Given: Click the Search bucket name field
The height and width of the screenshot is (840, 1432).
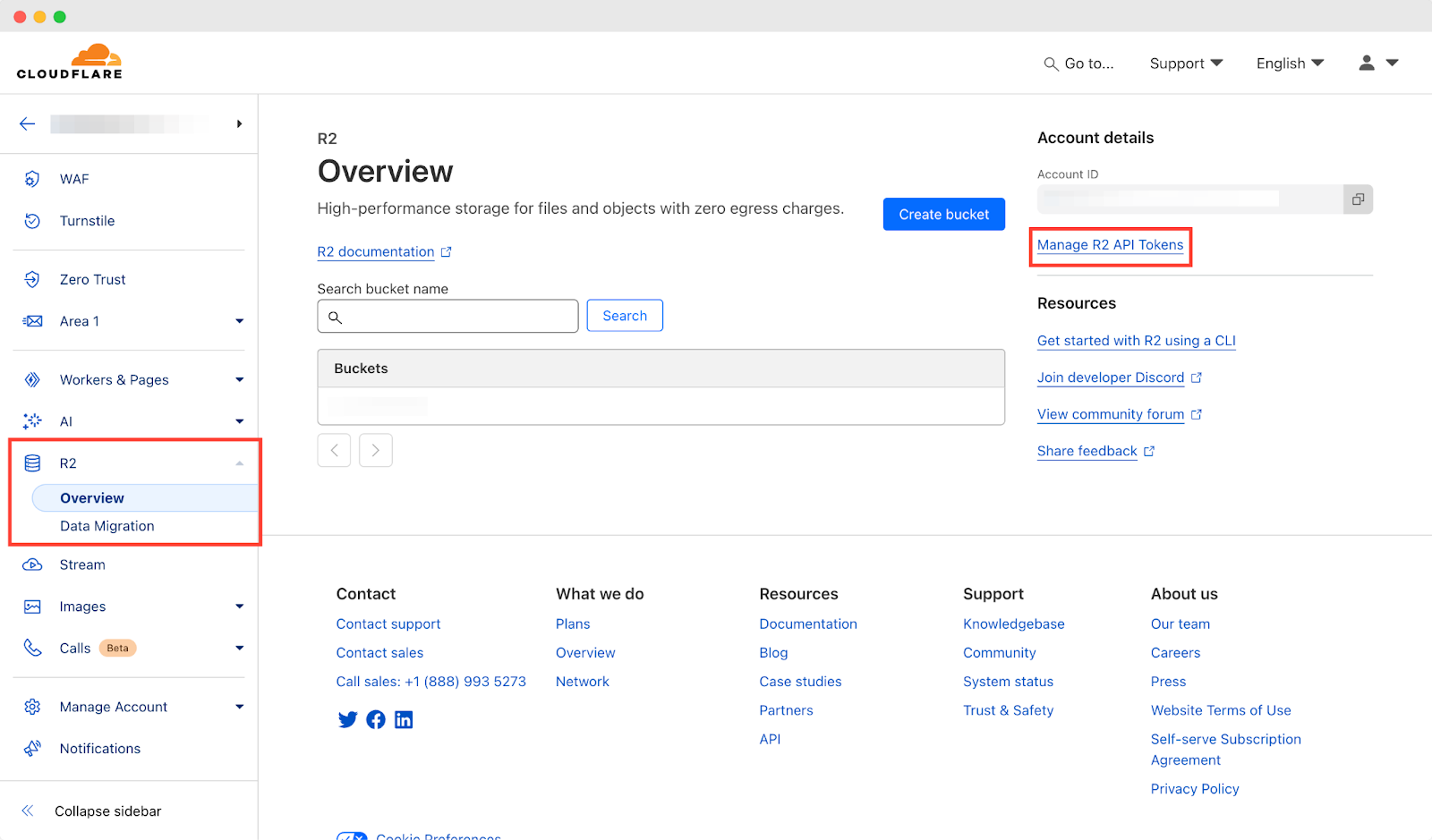Looking at the screenshot, I should pyautogui.click(x=456, y=317).
